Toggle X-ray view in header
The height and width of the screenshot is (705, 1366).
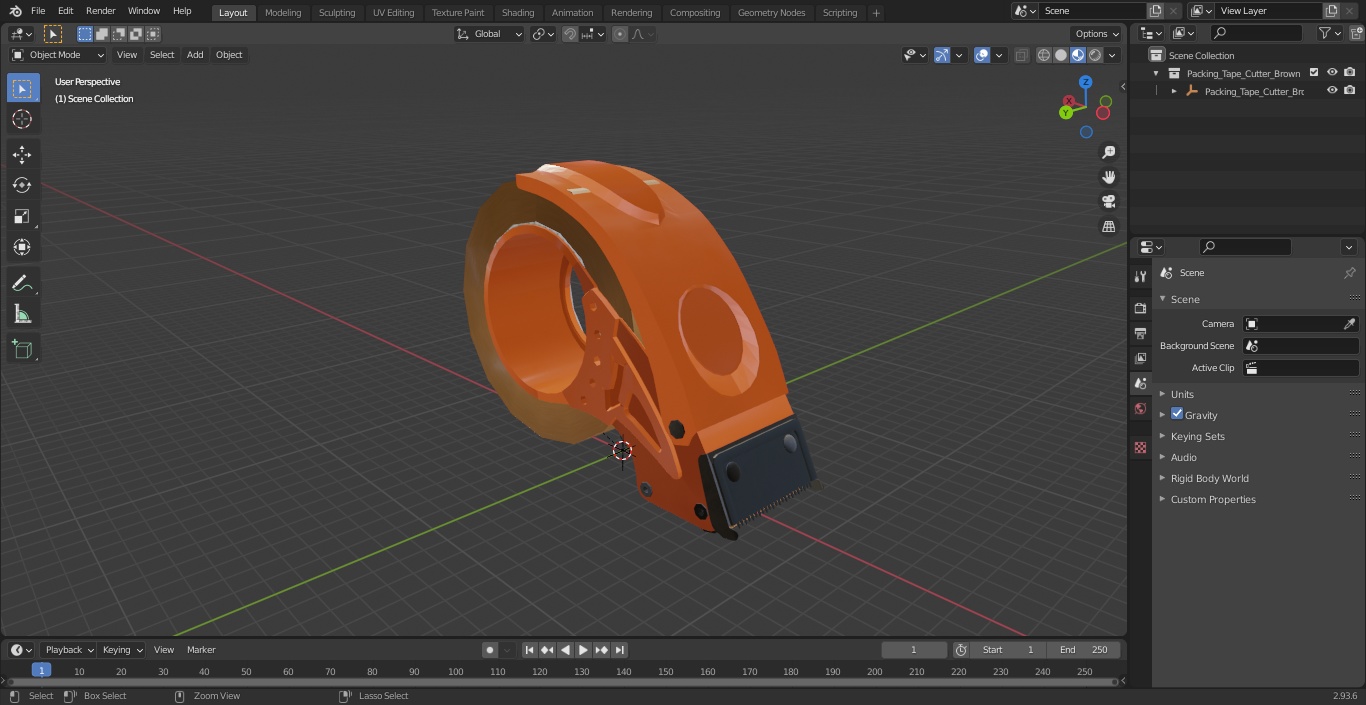[1021, 55]
